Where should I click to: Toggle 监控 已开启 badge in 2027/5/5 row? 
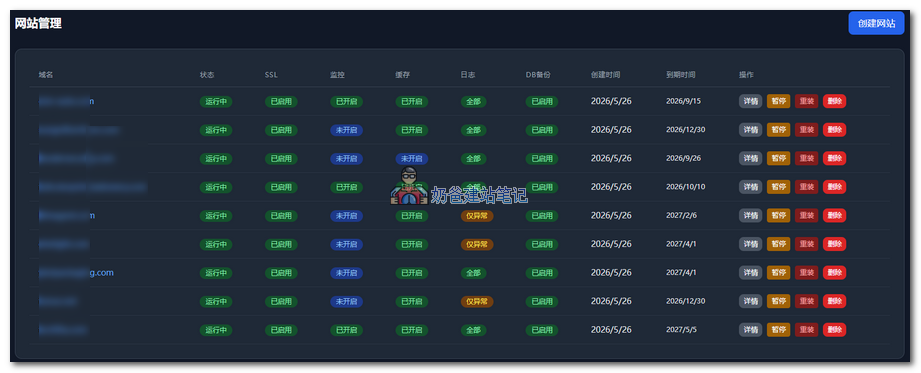click(x=346, y=330)
